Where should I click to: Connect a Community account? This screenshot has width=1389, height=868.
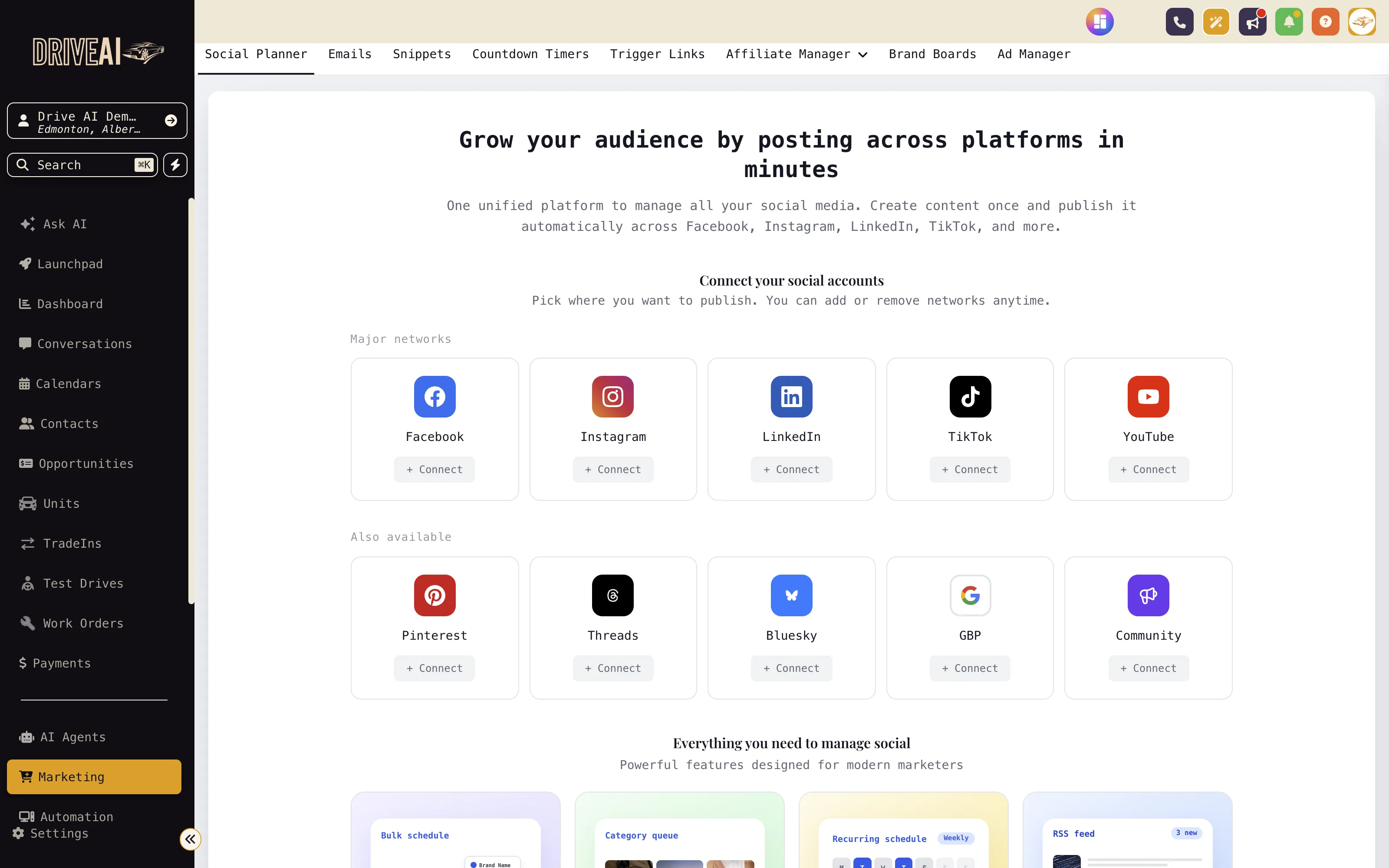click(x=1149, y=668)
